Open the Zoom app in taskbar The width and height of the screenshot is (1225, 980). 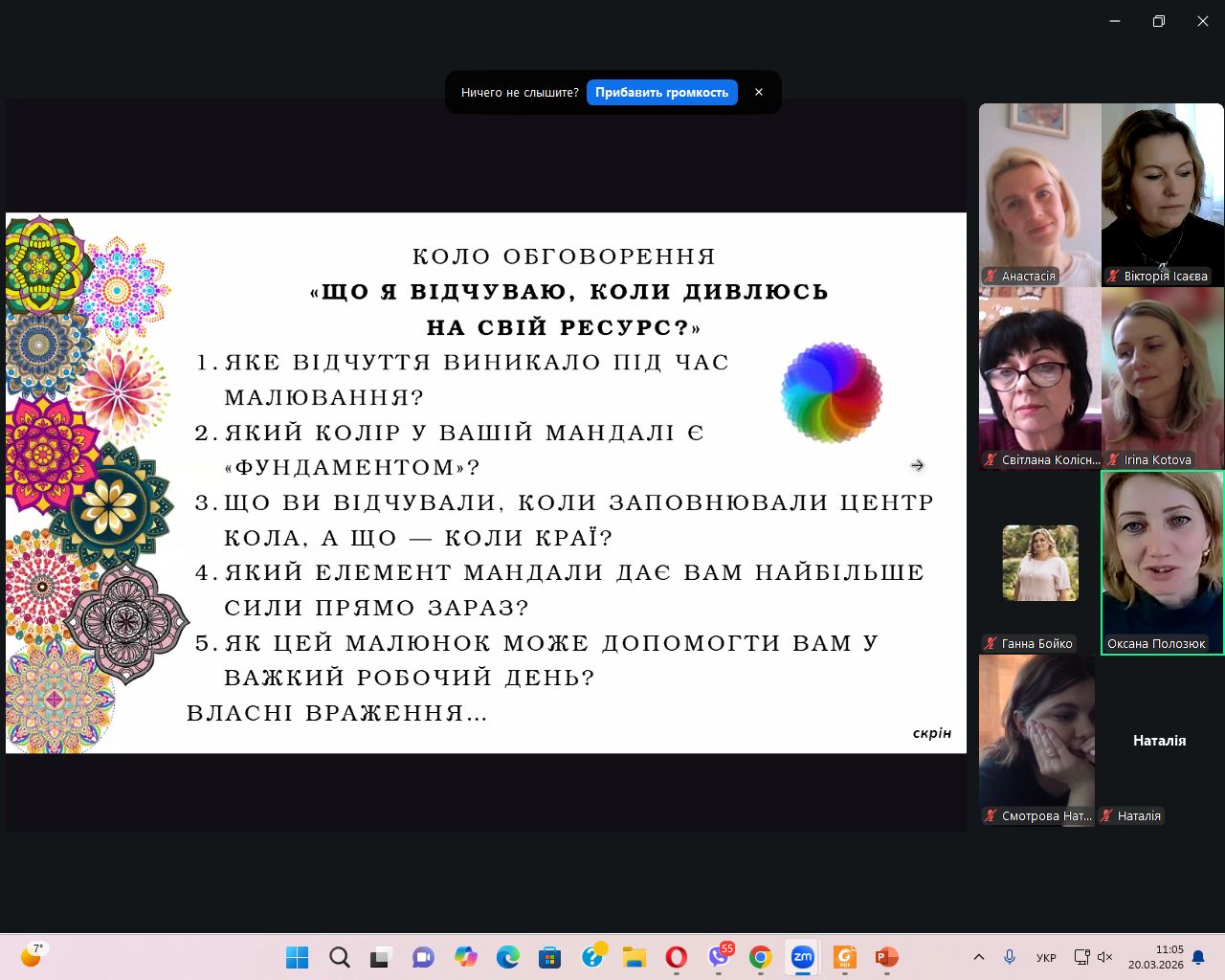[802, 957]
